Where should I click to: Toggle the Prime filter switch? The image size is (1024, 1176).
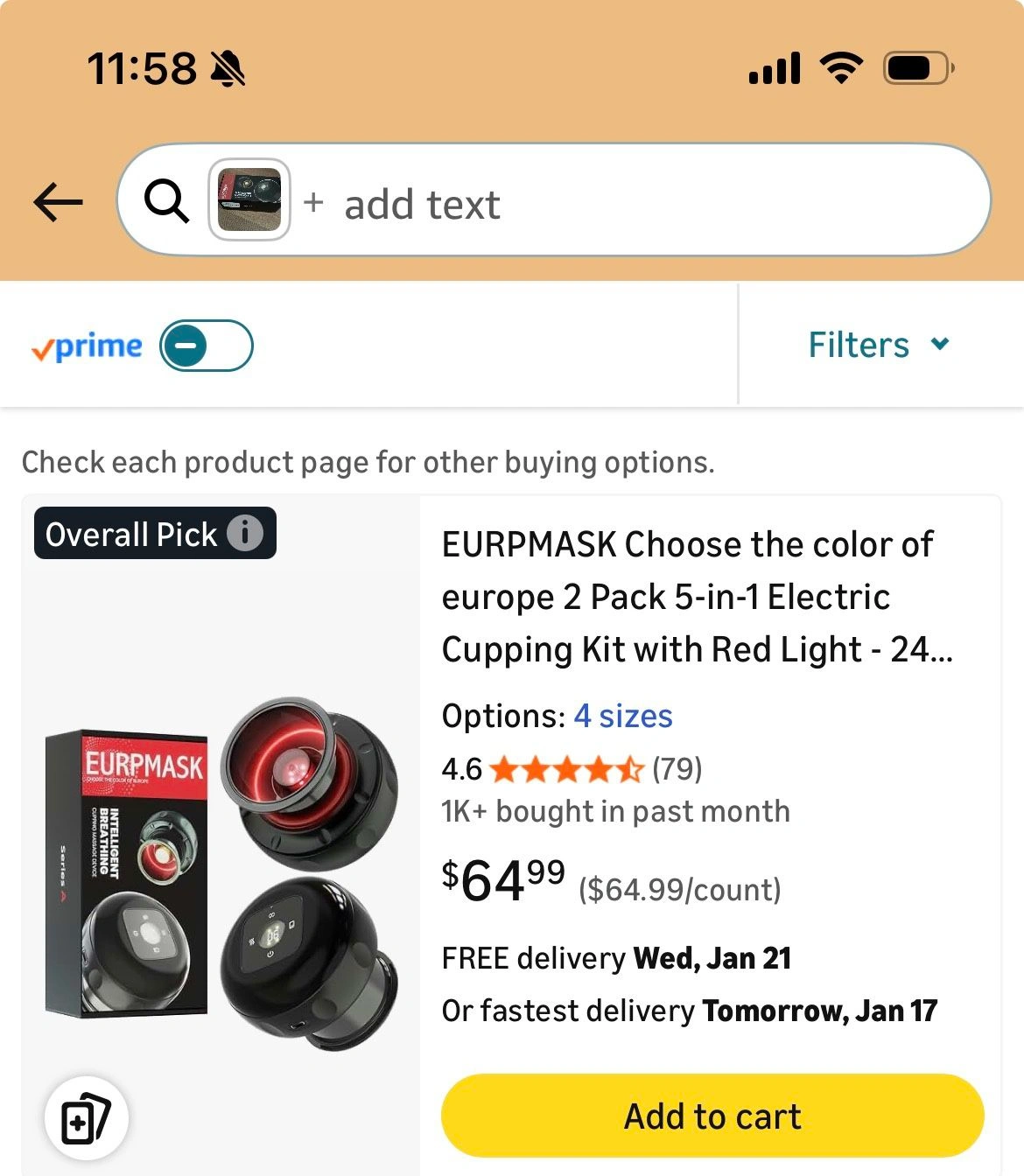(x=207, y=346)
